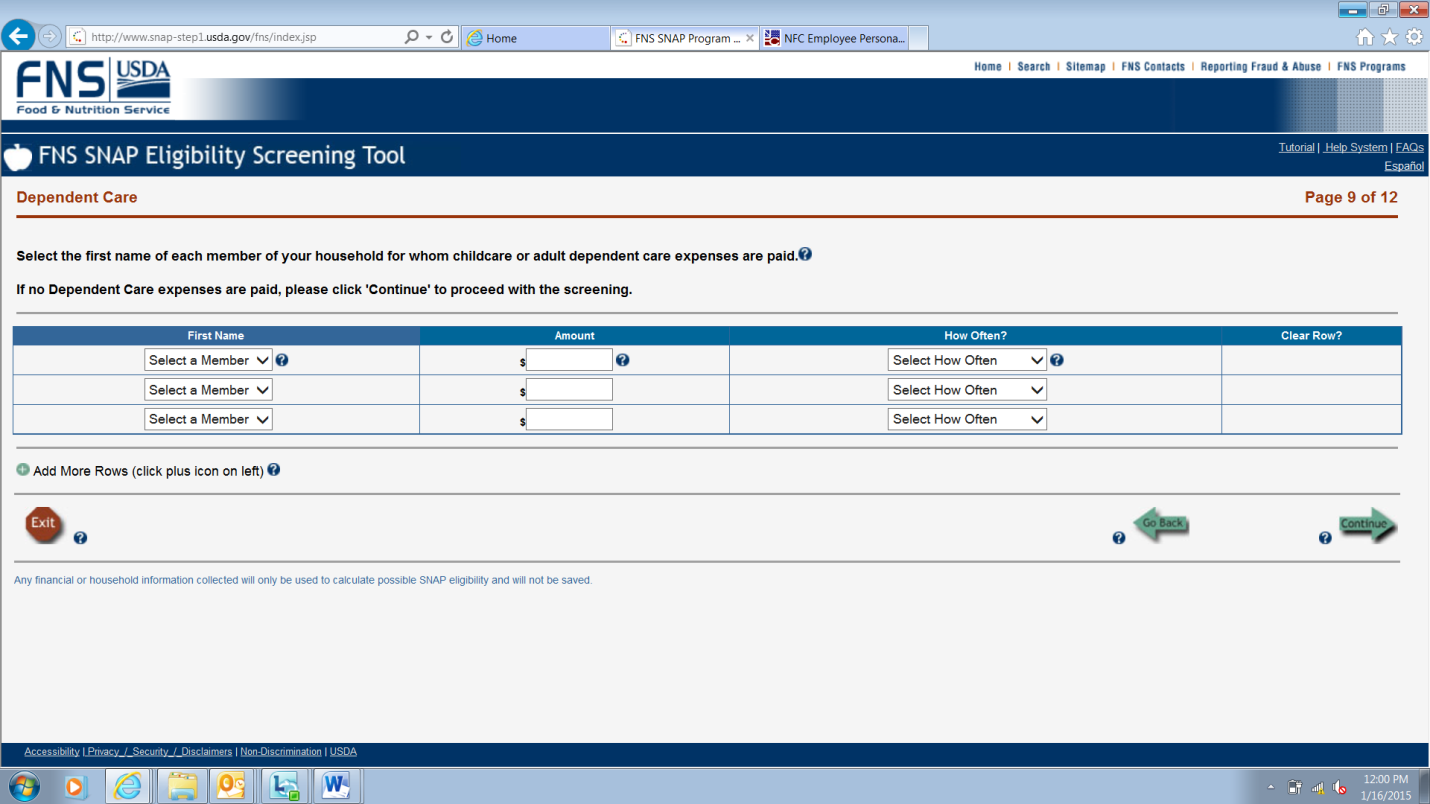The width and height of the screenshot is (1430, 804).
Task: Open File Explorer folder icon in taskbar
Action: [182, 786]
